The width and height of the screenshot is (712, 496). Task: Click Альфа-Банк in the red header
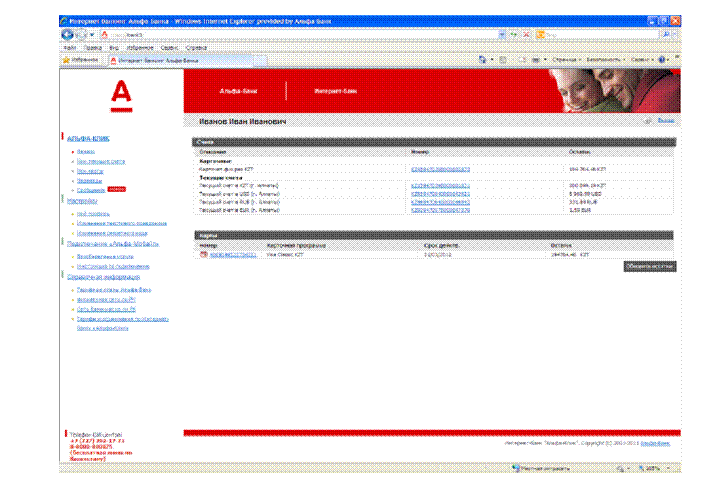coord(238,91)
